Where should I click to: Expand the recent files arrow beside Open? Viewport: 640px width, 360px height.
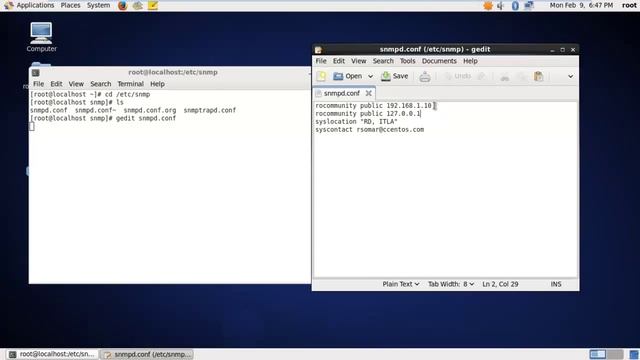coord(370,76)
